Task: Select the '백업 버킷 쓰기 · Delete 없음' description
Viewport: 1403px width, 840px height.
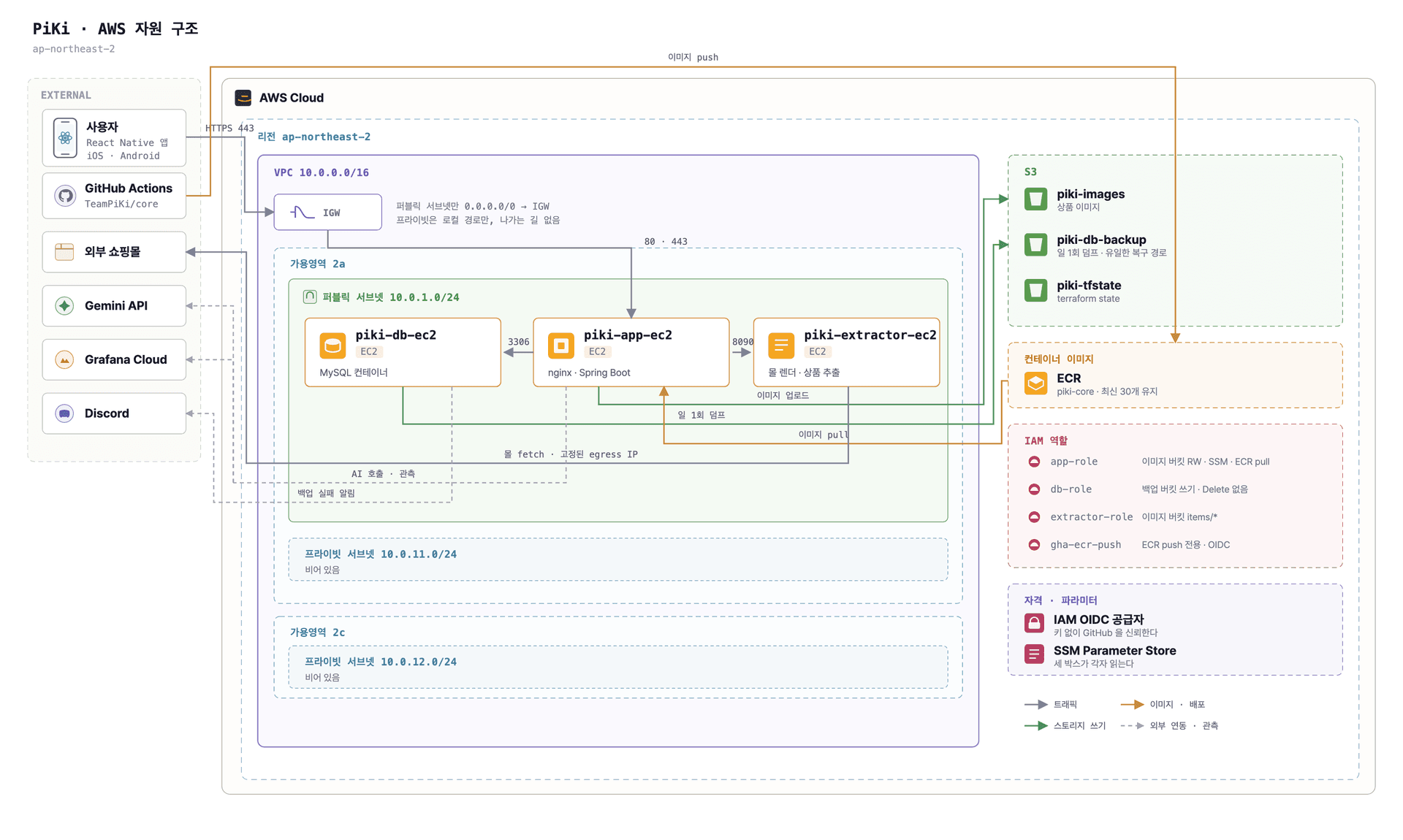Action: pyautogui.click(x=1195, y=489)
